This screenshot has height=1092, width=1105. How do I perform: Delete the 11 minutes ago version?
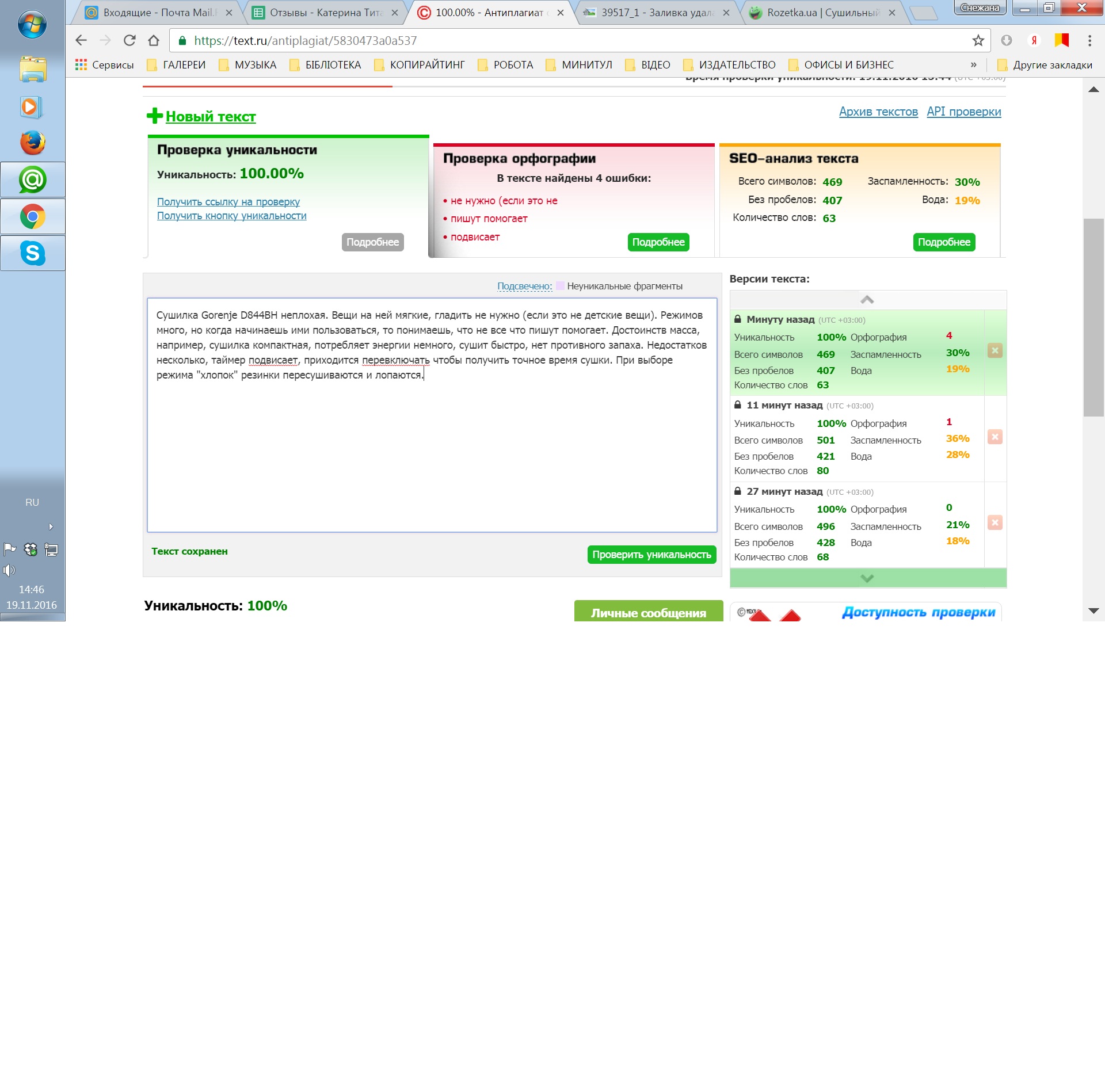click(x=995, y=437)
